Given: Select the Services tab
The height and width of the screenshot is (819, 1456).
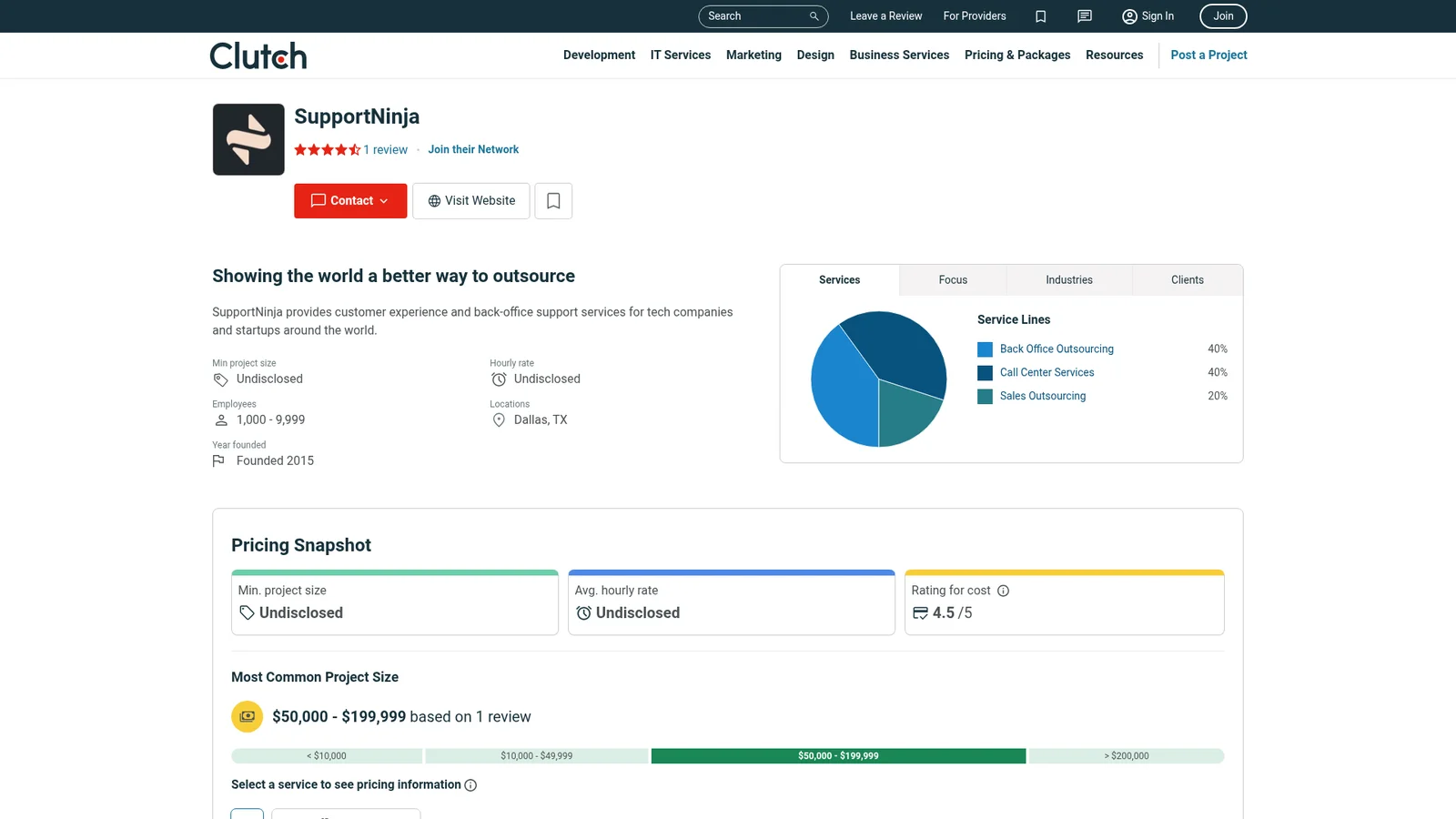Looking at the screenshot, I should click(x=840, y=280).
